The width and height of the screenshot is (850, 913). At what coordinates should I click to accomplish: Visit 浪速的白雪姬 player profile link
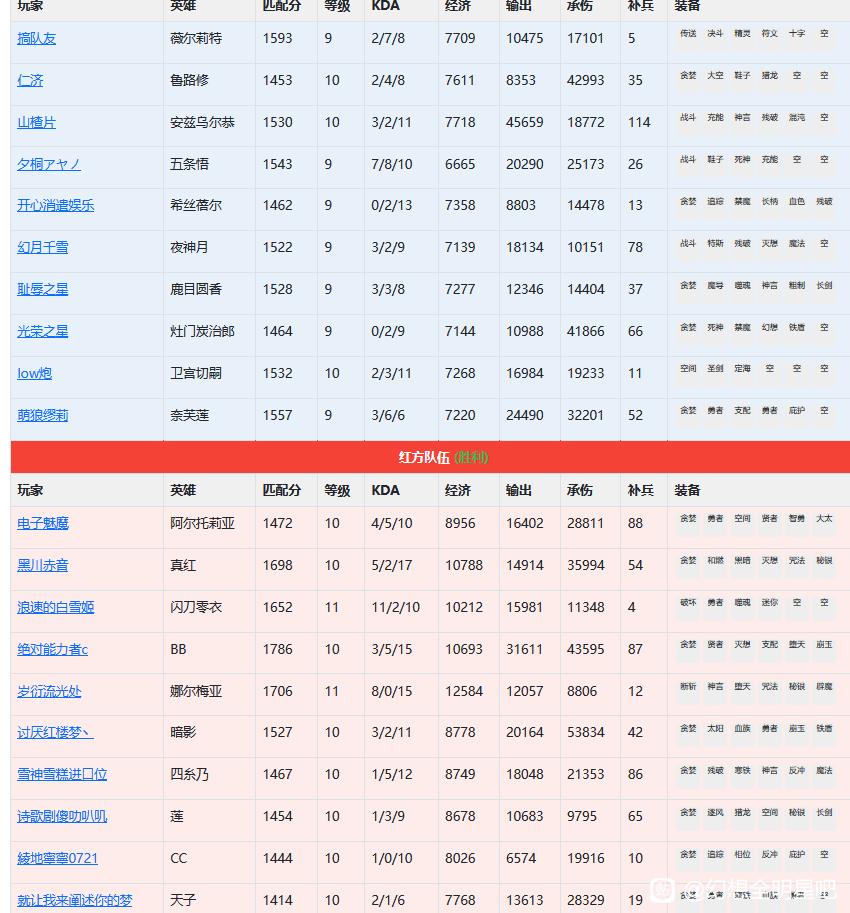(x=55, y=607)
